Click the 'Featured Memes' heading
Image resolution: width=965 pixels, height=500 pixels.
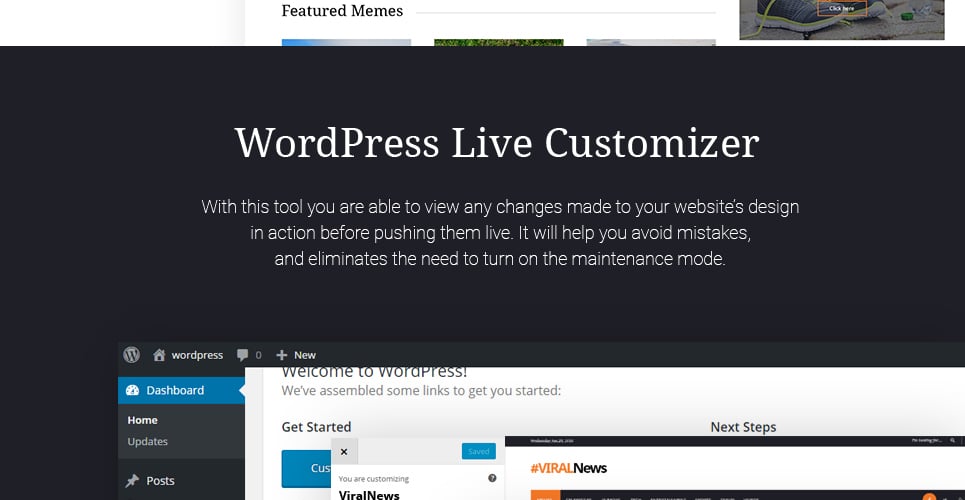coord(342,10)
